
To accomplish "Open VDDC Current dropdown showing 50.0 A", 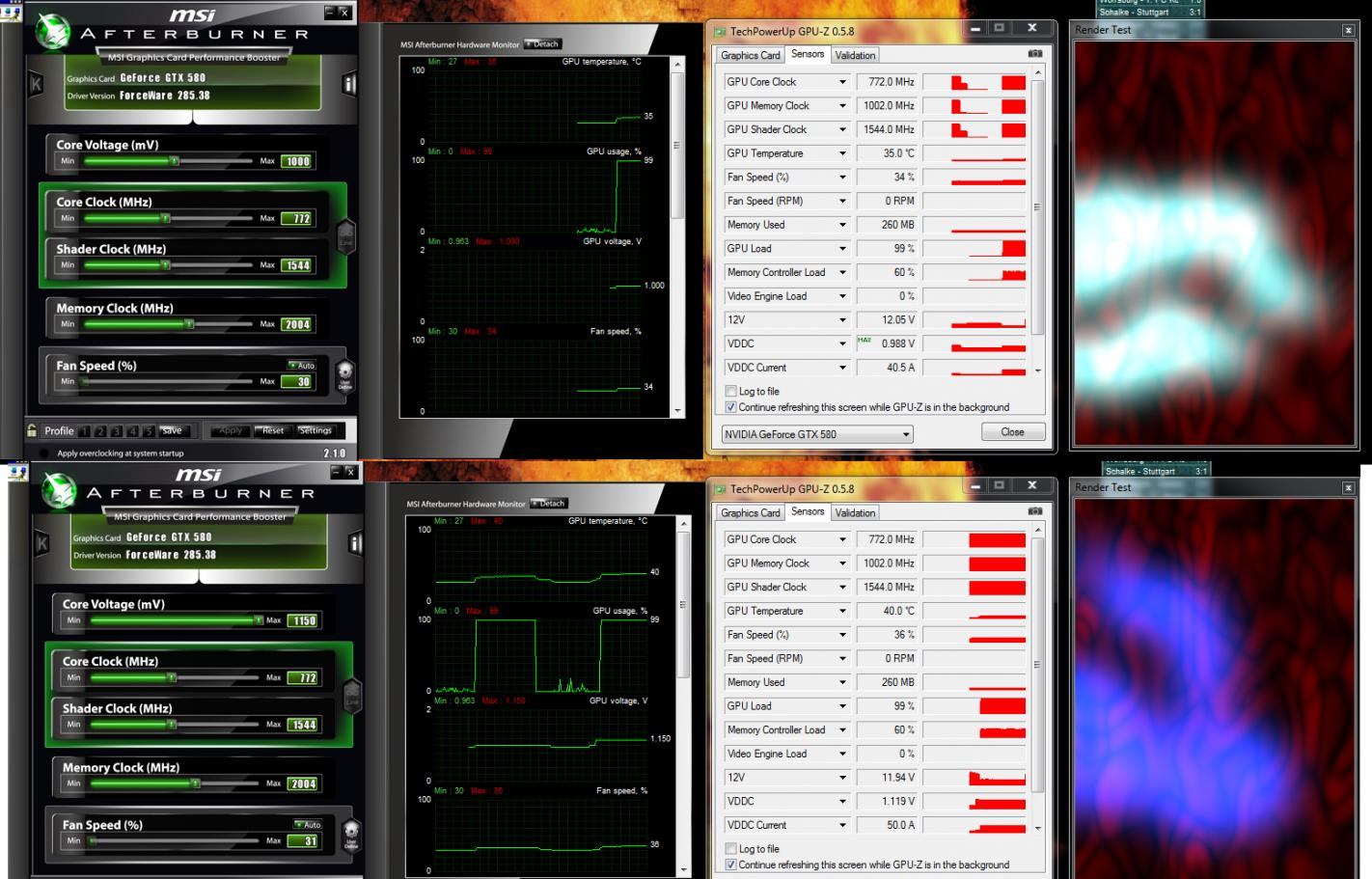I will 842,825.
